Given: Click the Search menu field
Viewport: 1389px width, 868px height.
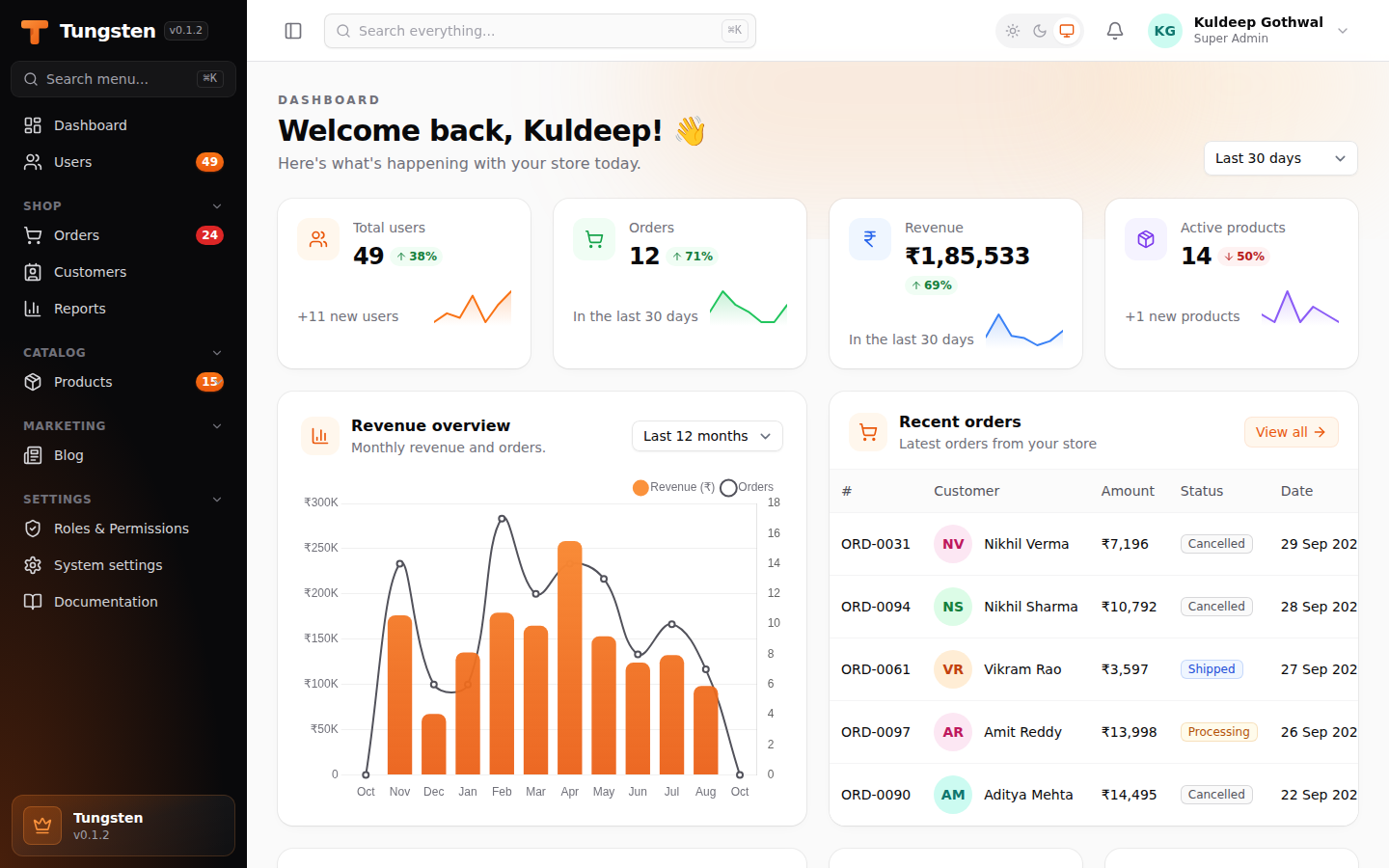Looking at the screenshot, I should click(x=123, y=79).
